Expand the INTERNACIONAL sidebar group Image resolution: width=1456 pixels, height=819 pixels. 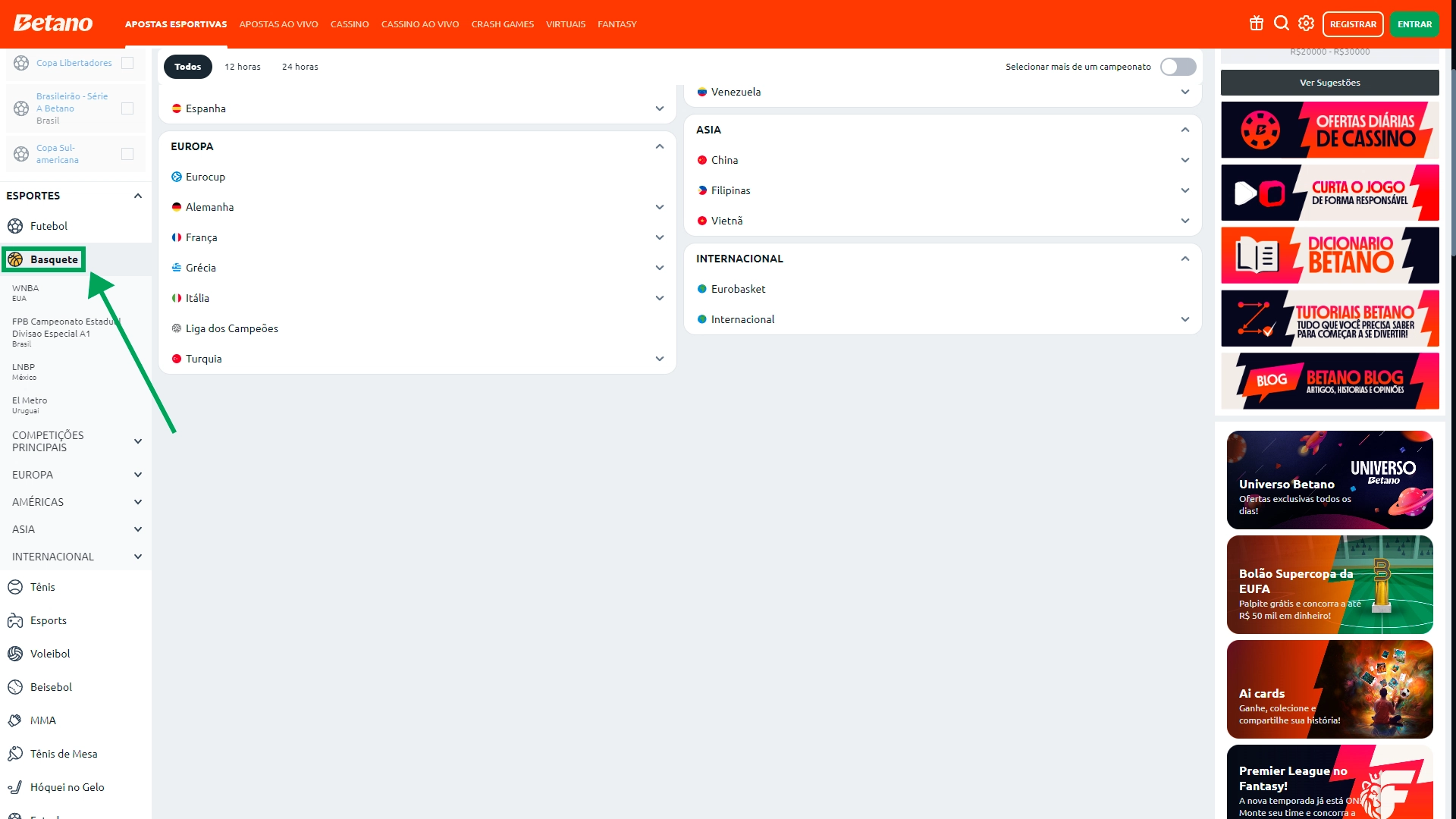click(138, 557)
